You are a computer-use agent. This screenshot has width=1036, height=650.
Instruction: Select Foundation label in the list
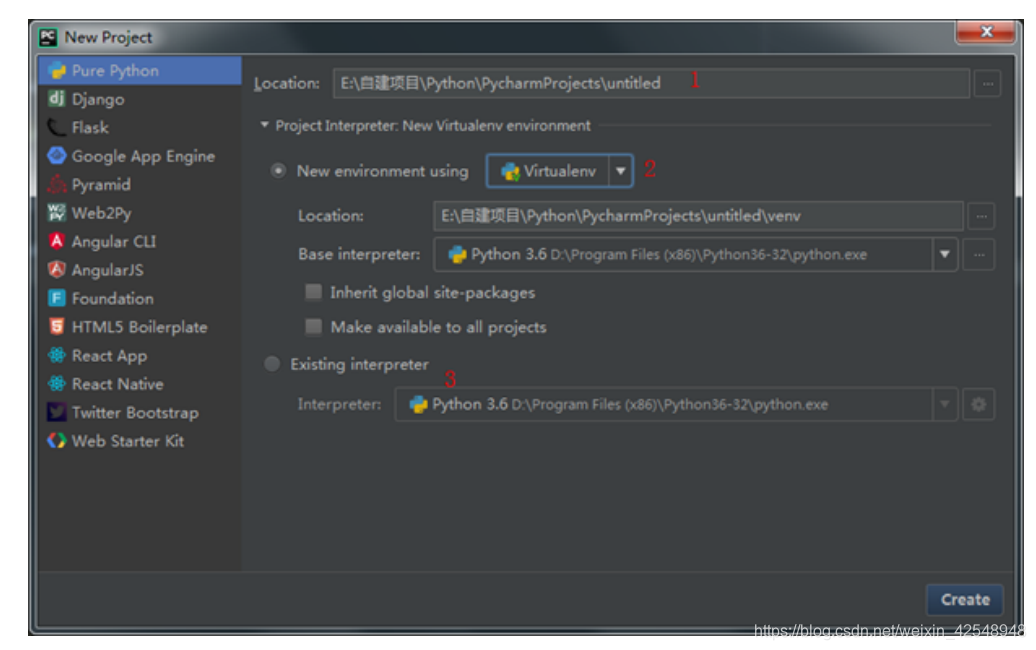pos(112,299)
